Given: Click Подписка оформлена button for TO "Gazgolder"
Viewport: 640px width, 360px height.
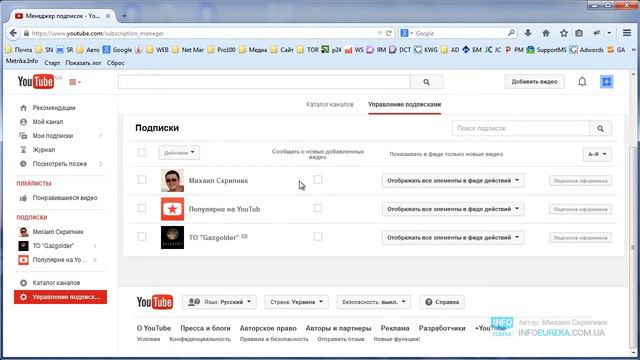Looking at the screenshot, I should [580, 238].
